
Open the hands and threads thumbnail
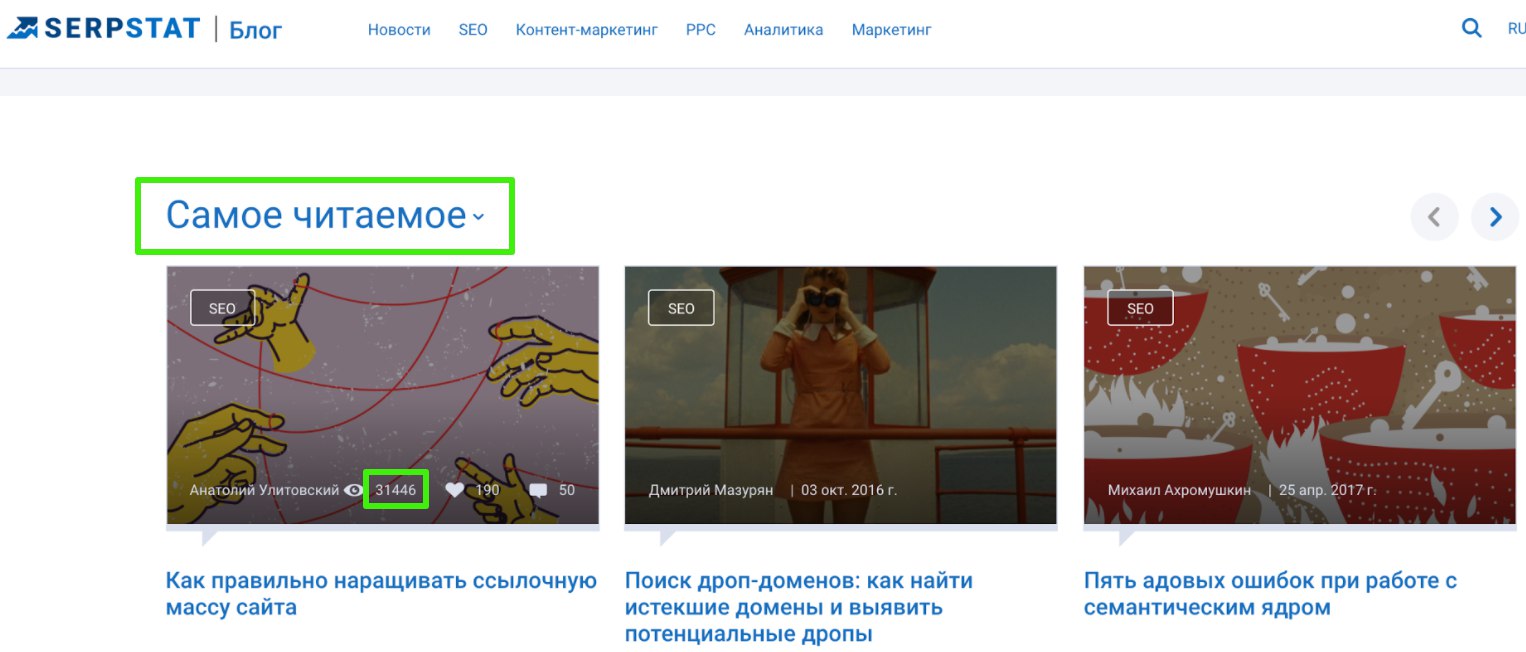pyautogui.click(x=383, y=395)
